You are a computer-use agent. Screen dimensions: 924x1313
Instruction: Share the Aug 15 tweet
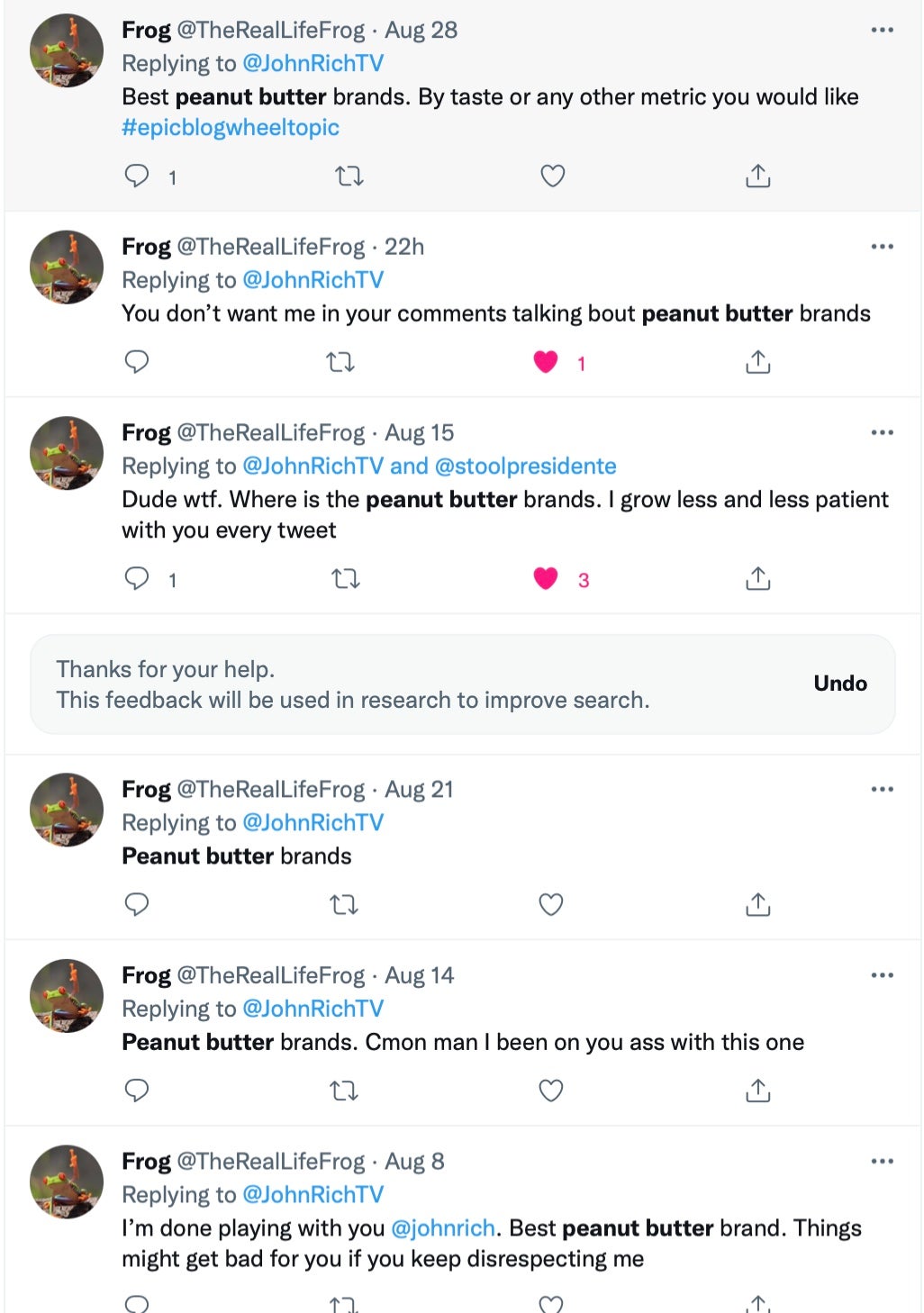[x=758, y=578]
